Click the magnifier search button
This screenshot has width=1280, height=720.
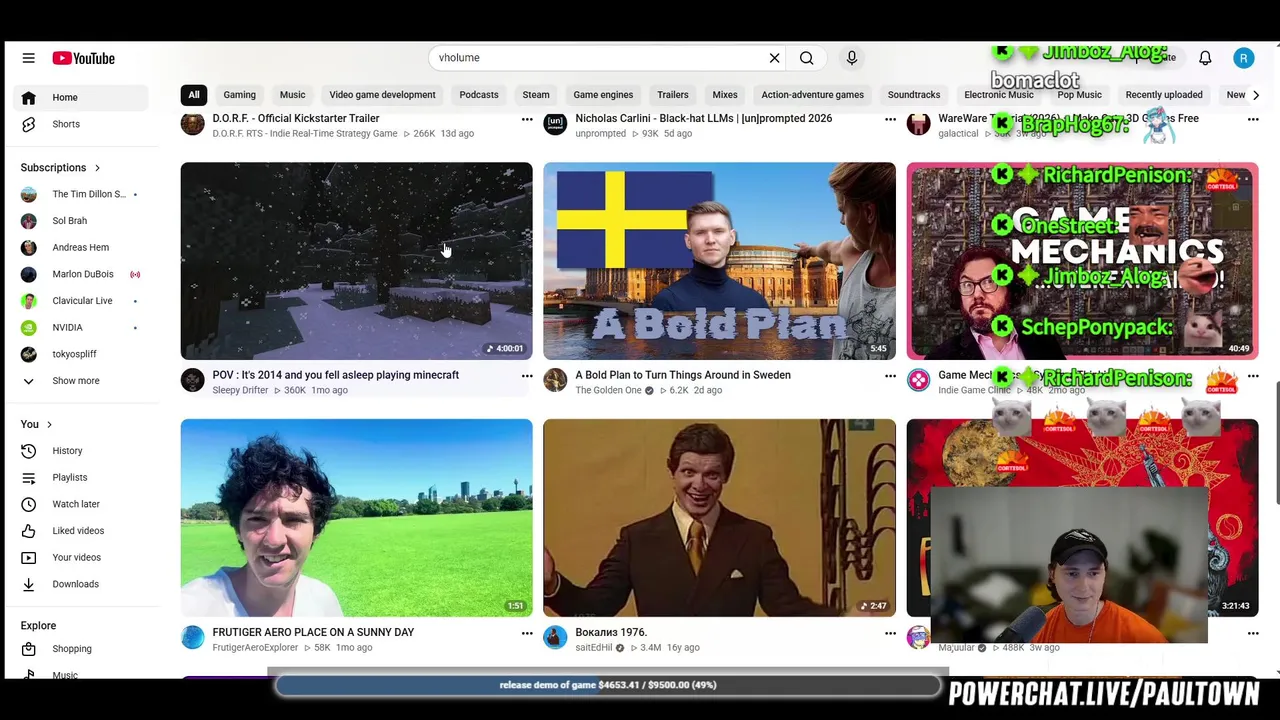point(806,58)
